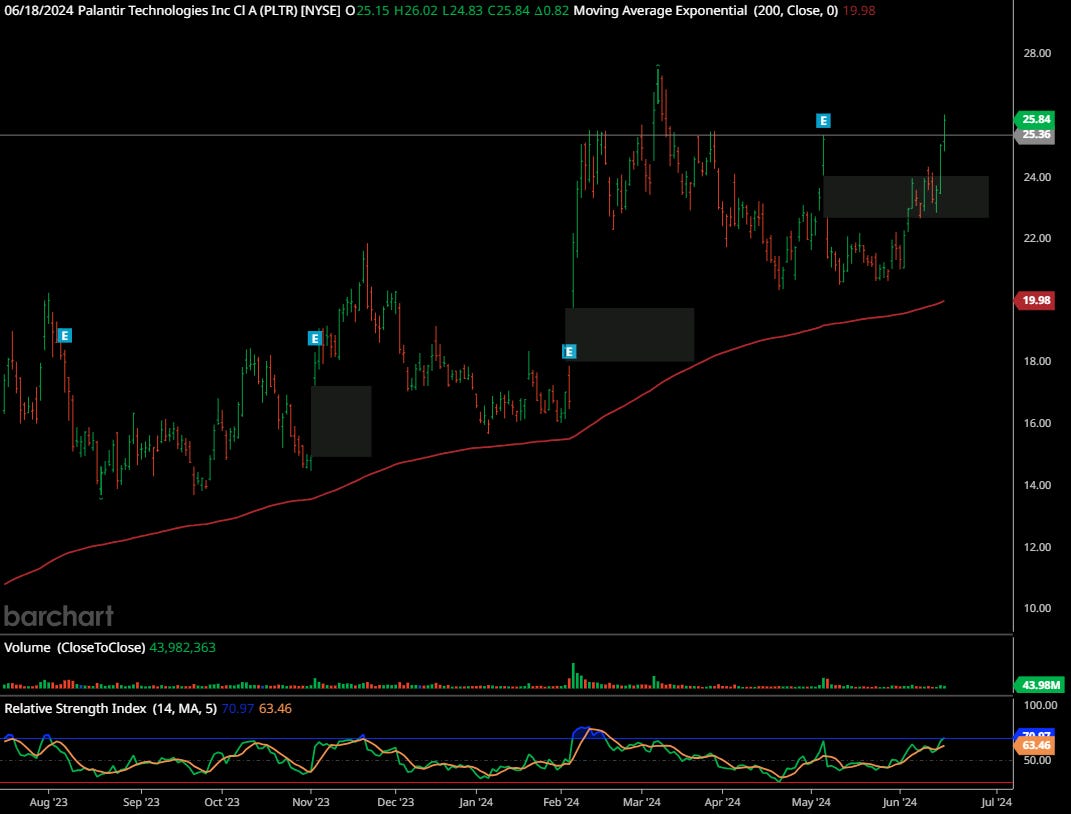Viewport: 1071px width, 814px height.
Task: Click the H26.02 high value in header
Action: coord(415,11)
